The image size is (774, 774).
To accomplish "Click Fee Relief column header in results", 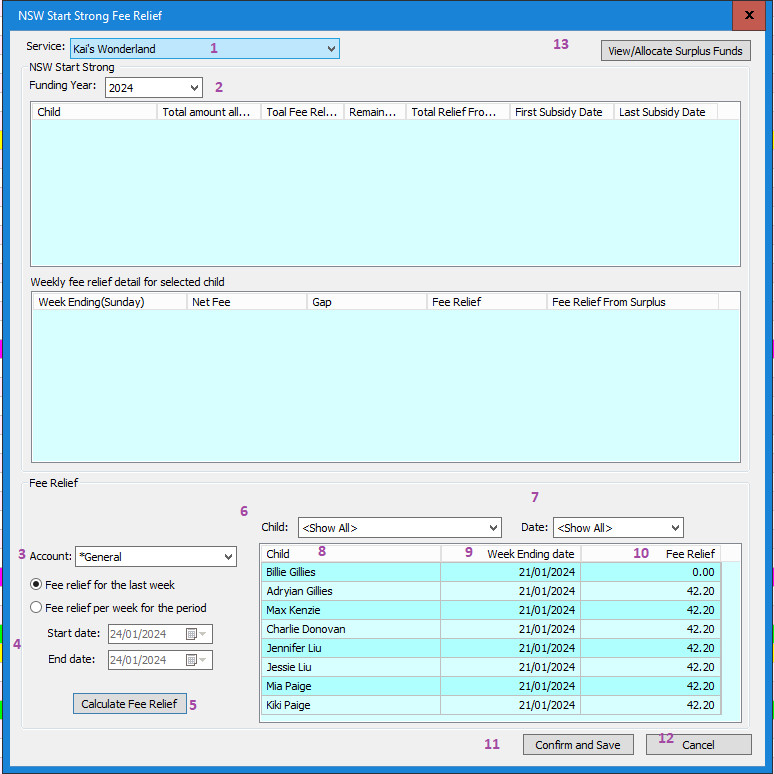I will (x=652, y=554).
